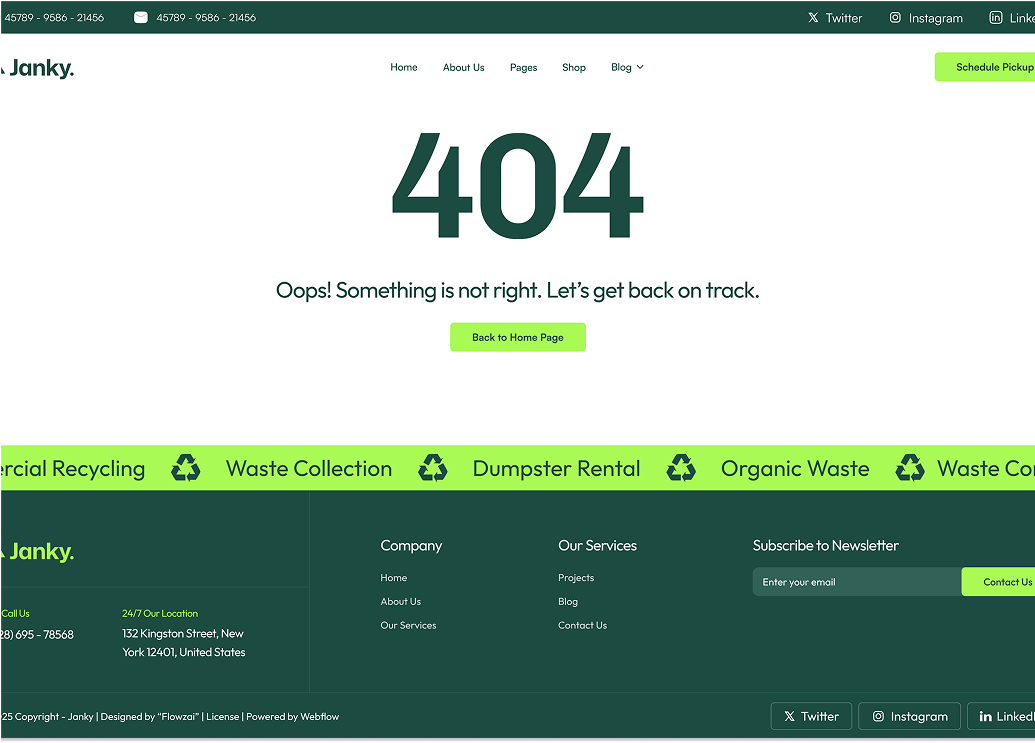Open the X (Twitter) icon in the top bar
This screenshot has height=743, width=1035.
coord(816,17)
